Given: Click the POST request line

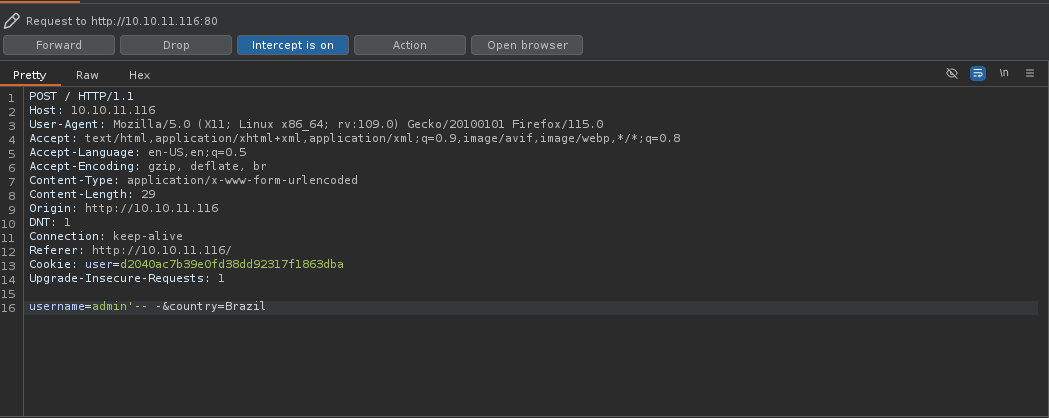Looking at the screenshot, I should click(x=81, y=96).
